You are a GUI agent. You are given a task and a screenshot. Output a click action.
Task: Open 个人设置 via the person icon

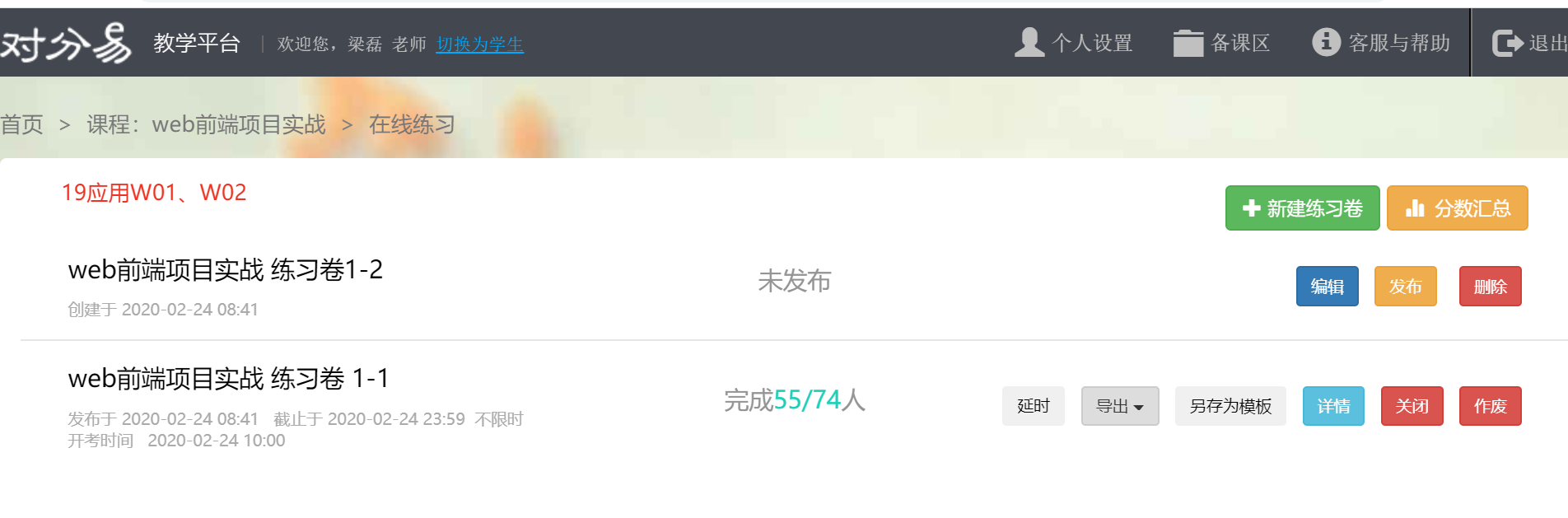point(1029,42)
